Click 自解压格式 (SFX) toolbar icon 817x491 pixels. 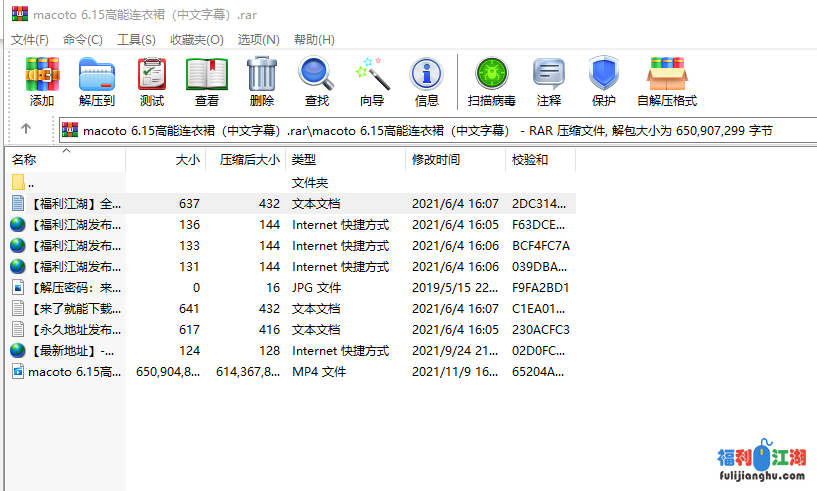pyautogui.click(x=667, y=80)
